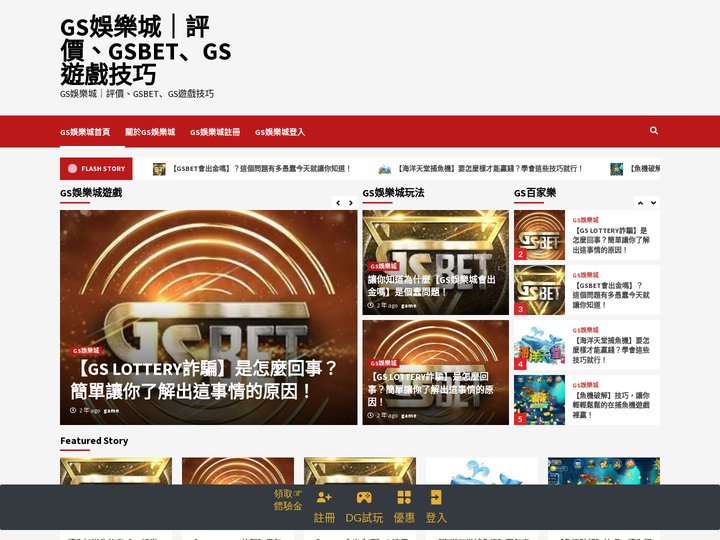The image size is (720, 540).
Task: Click GS娛樂城 tag above sidebar item 4
Action: [x=585, y=330]
